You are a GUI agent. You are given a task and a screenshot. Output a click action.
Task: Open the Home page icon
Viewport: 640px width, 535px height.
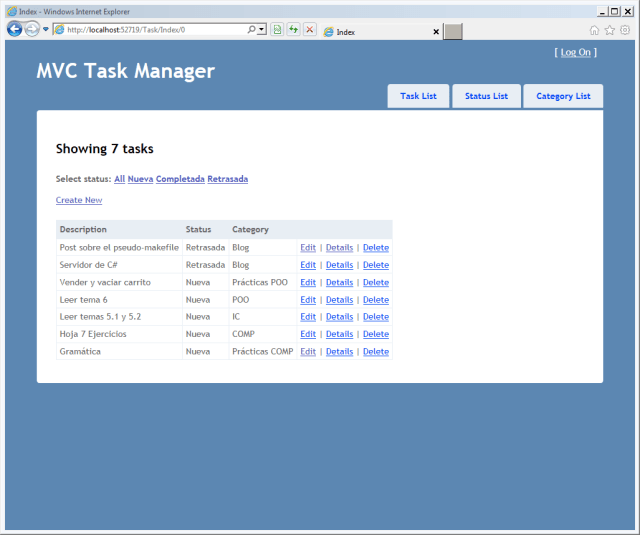[x=594, y=30]
